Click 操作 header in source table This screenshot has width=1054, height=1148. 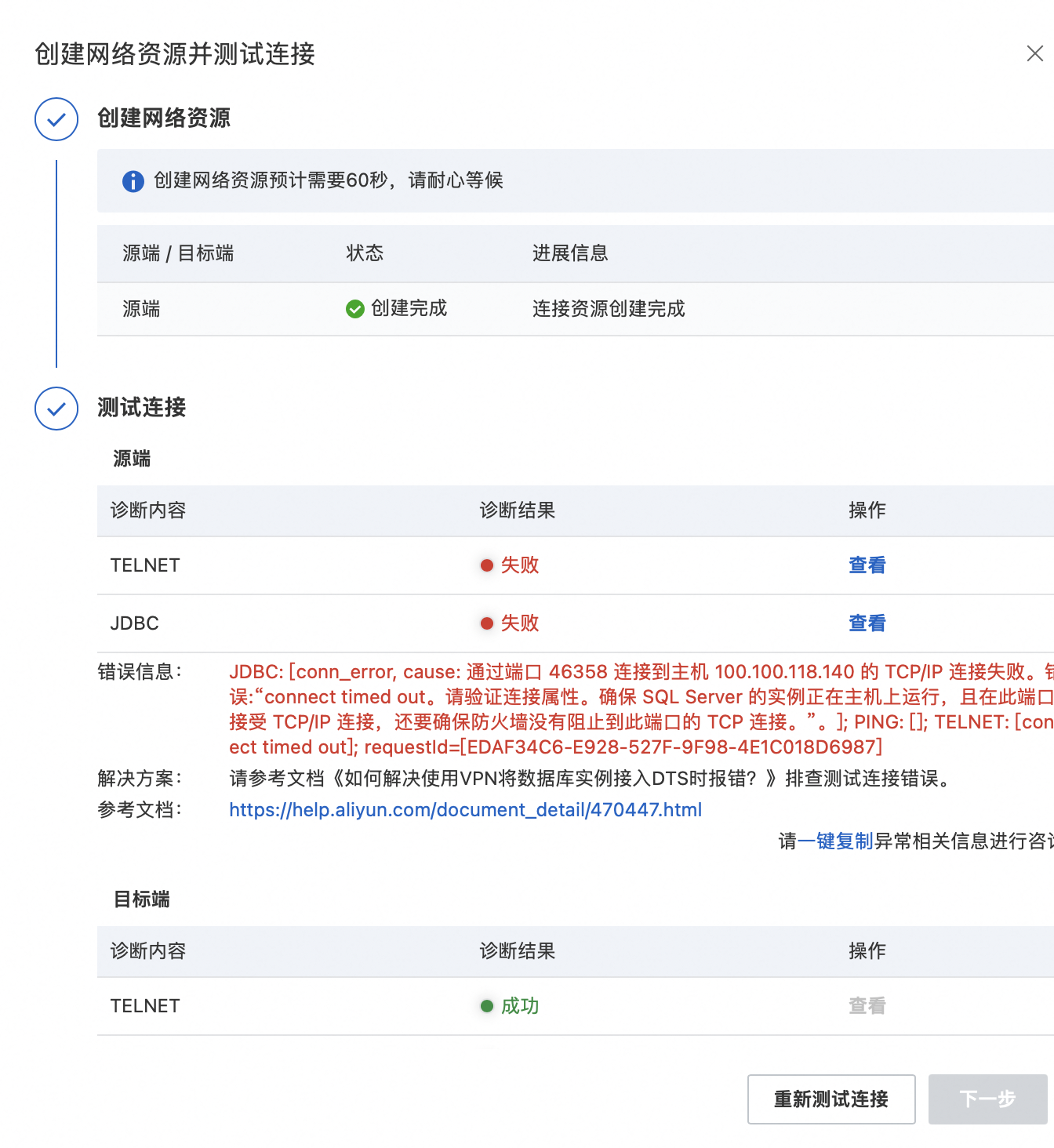pos(867,510)
